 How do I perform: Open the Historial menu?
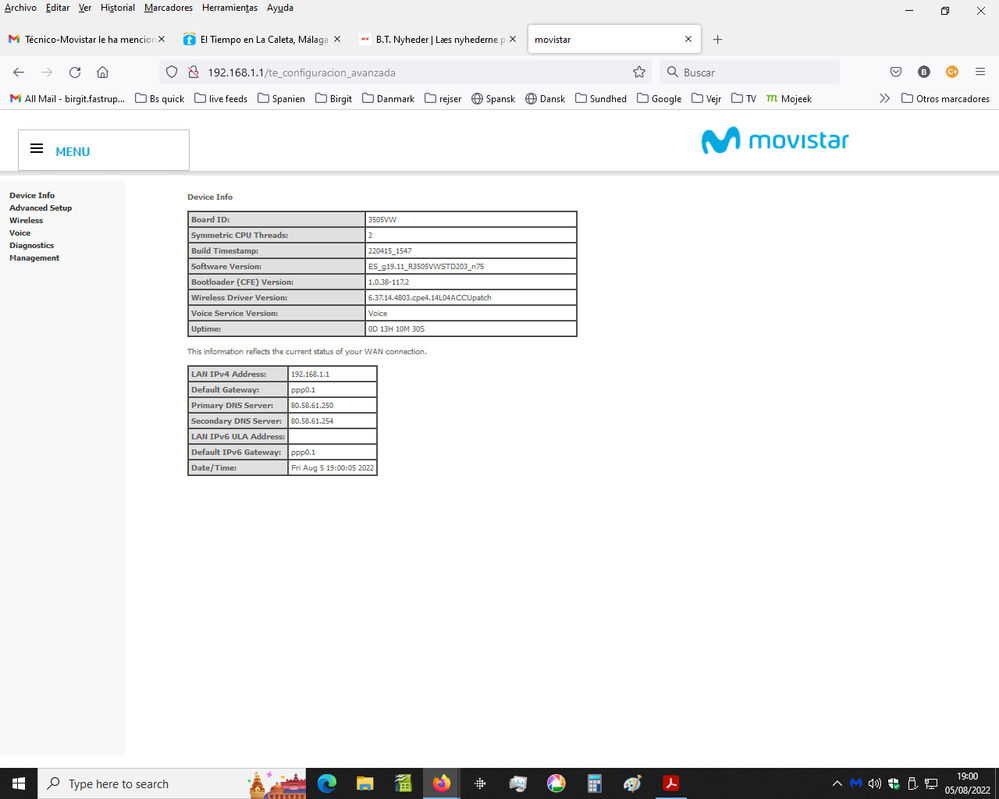point(117,7)
